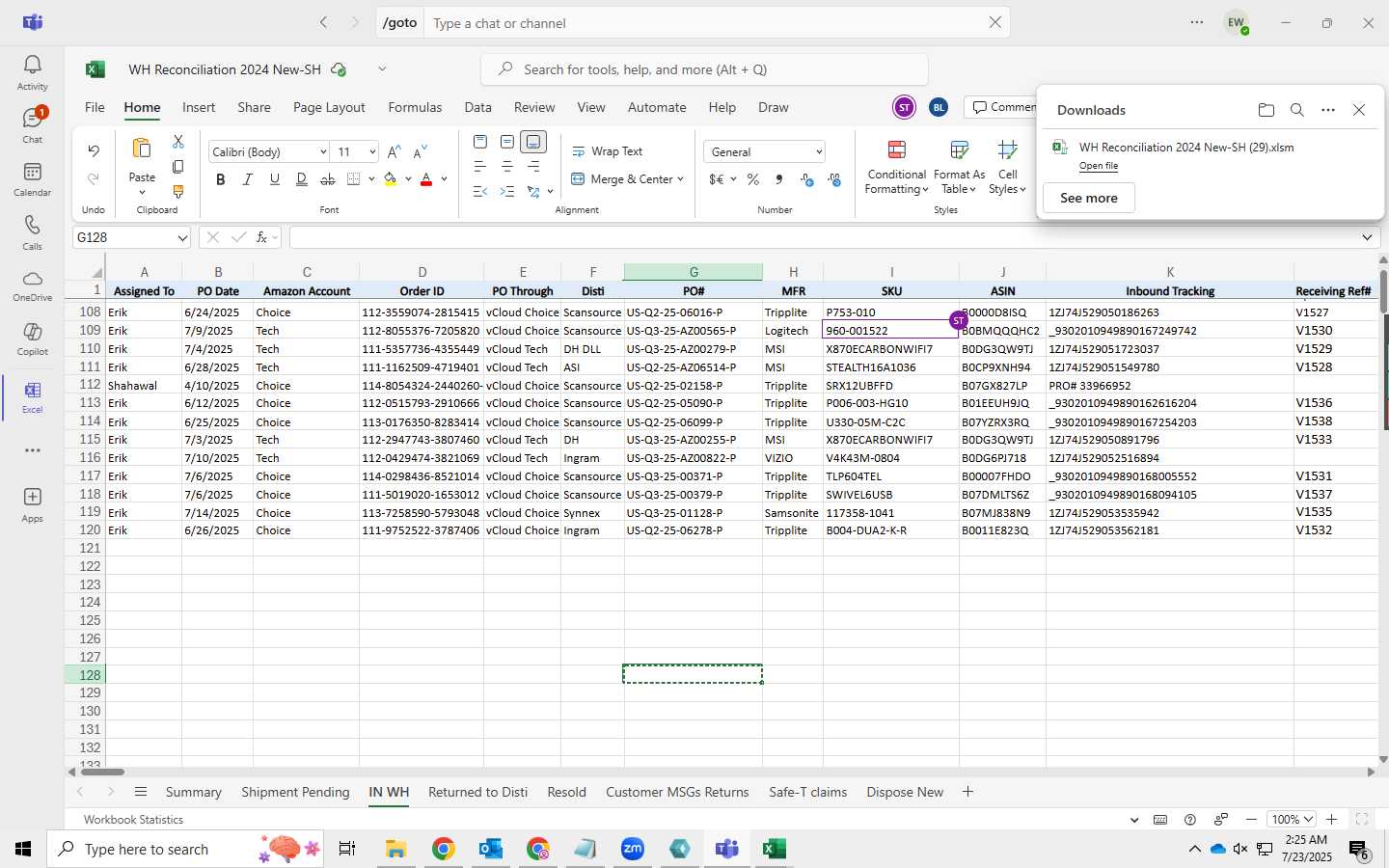This screenshot has width=1389, height=868.
Task: Open the Calibri font name dropdown
Action: tap(322, 152)
